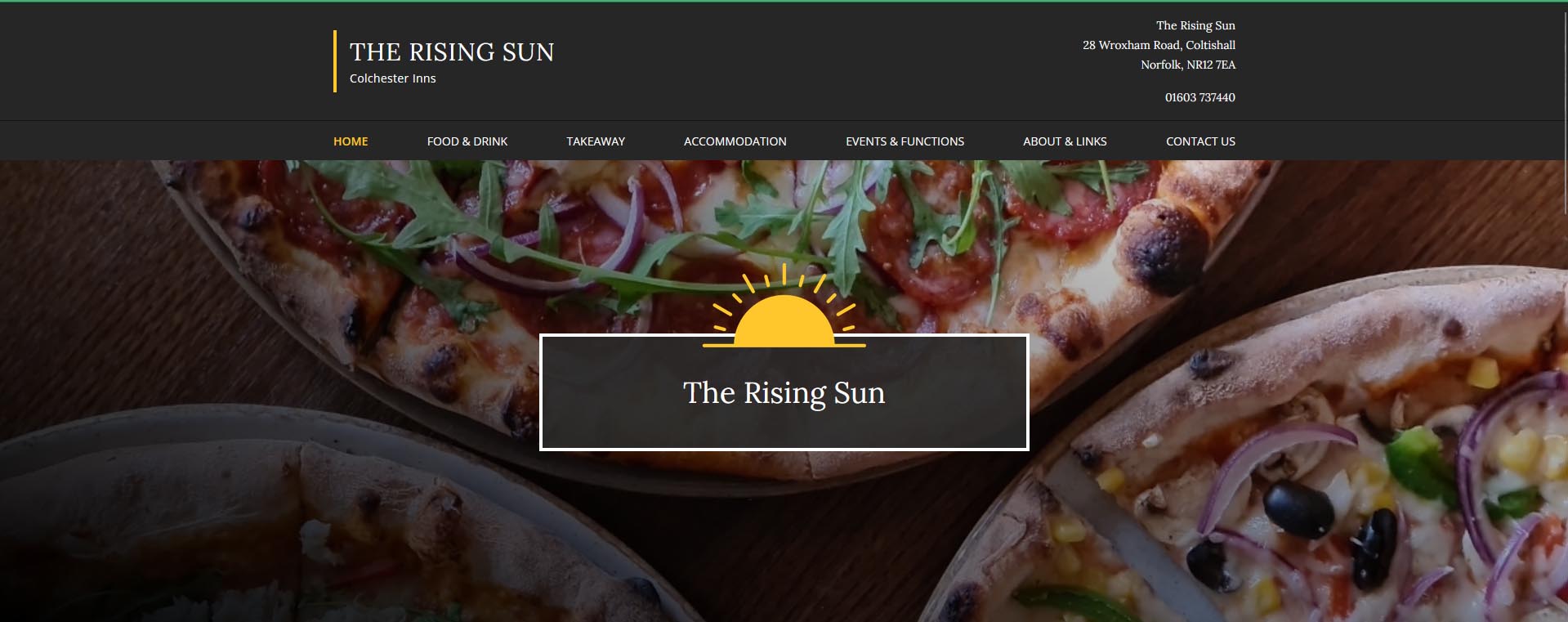Select Events & Functions in navigation

pos(905,141)
